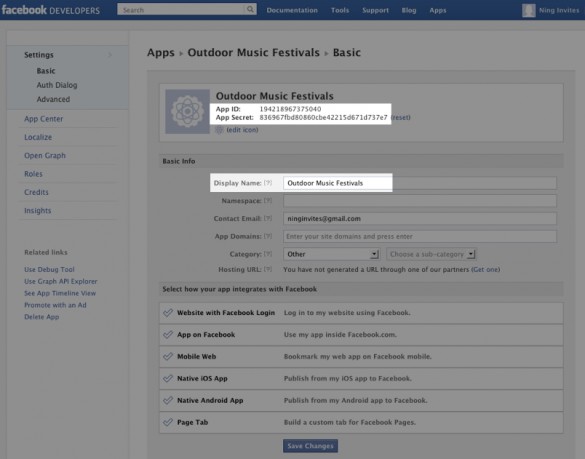Click the reset App Secret link
The image size is (585, 459).
point(401,117)
